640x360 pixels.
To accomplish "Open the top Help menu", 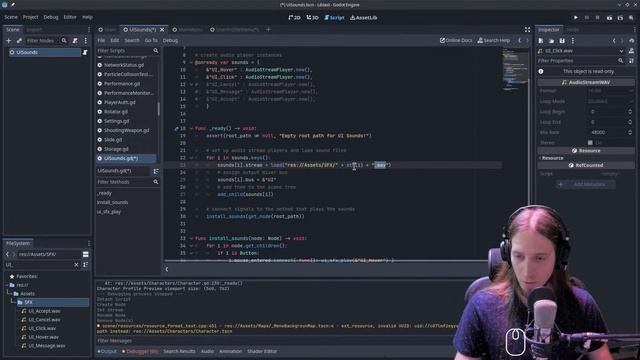I will [87, 17].
